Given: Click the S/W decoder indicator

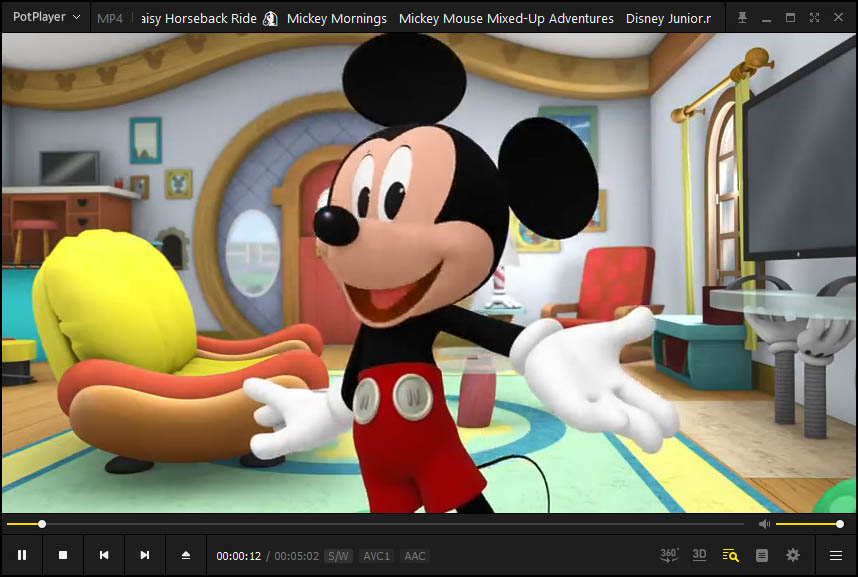Looking at the screenshot, I should (x=338, y=556).
